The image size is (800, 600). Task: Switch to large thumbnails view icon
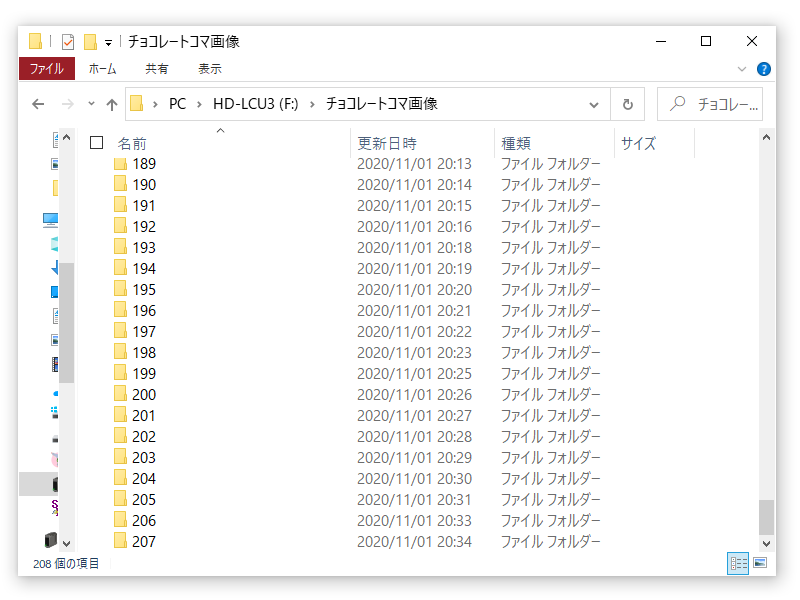click(x=760, y=563)
